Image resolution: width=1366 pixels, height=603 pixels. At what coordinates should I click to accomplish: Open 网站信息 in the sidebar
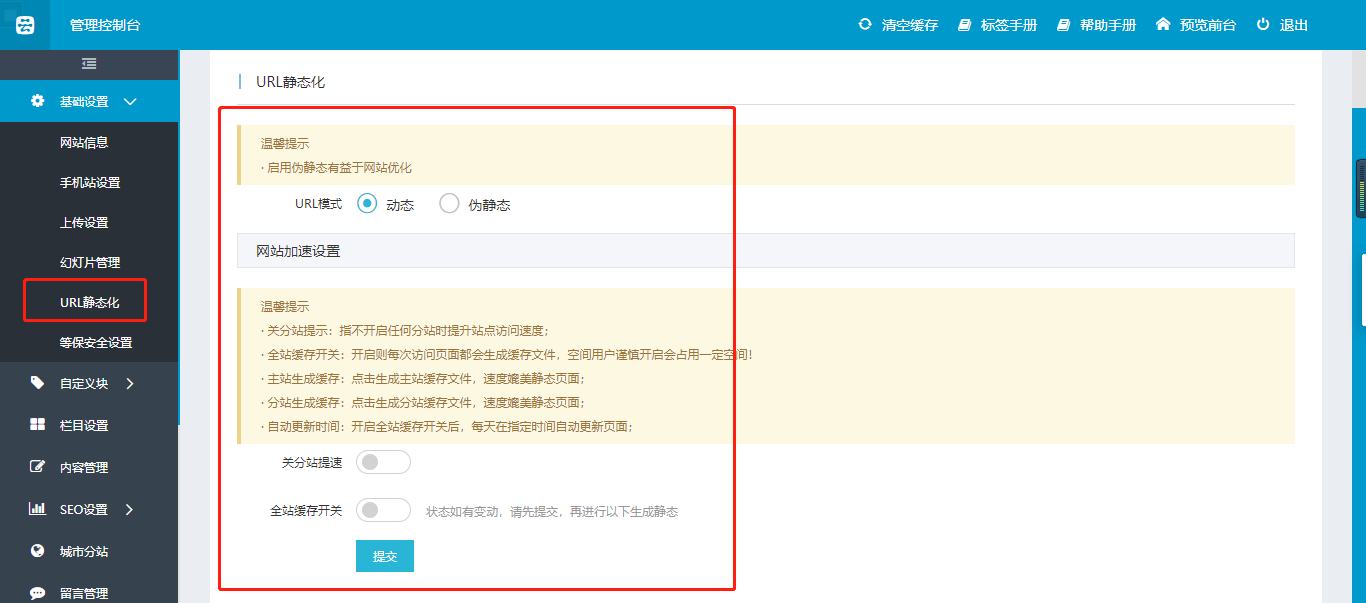pos(84,143)
